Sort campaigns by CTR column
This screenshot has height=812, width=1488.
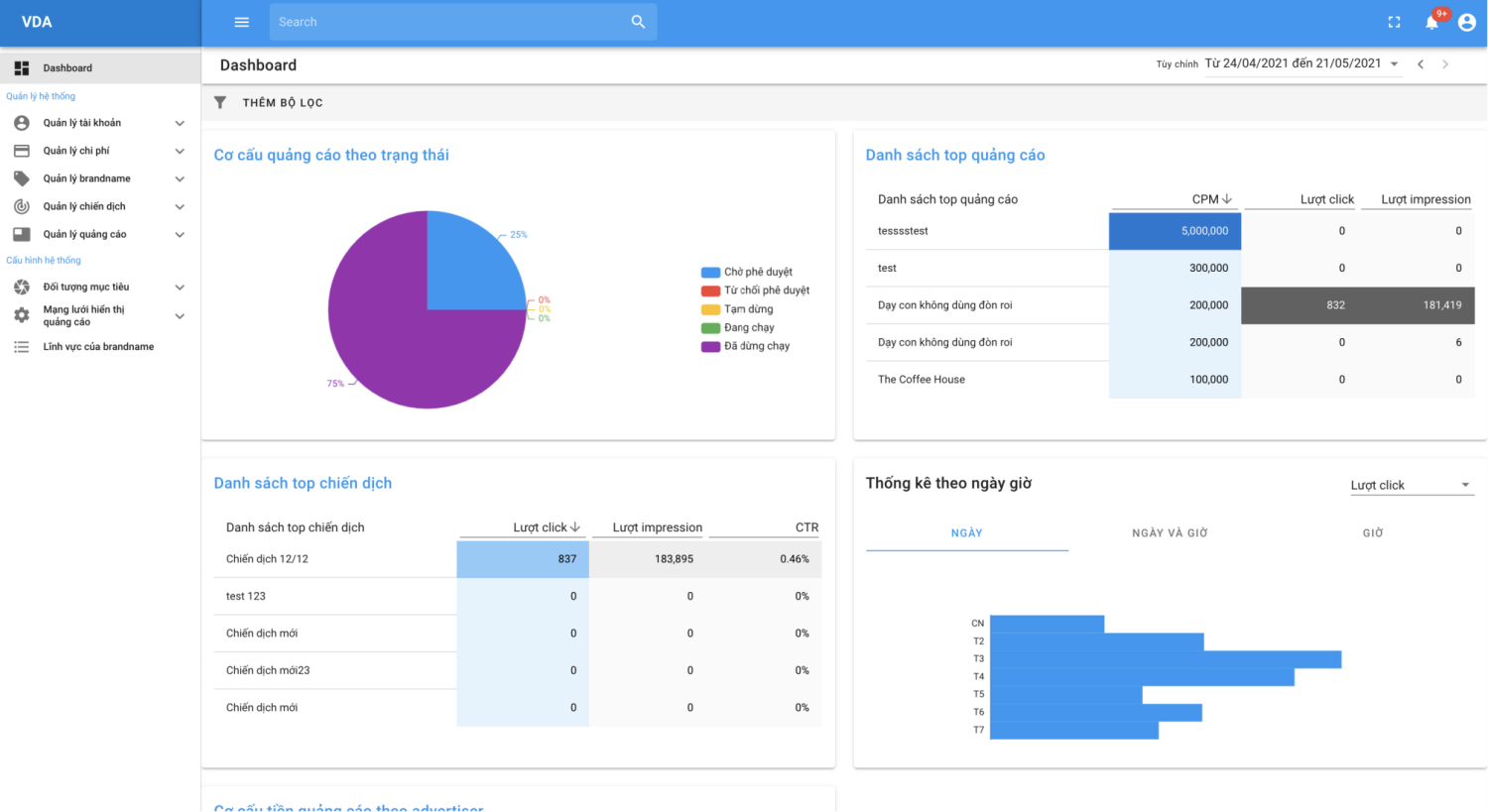[806, 527]
